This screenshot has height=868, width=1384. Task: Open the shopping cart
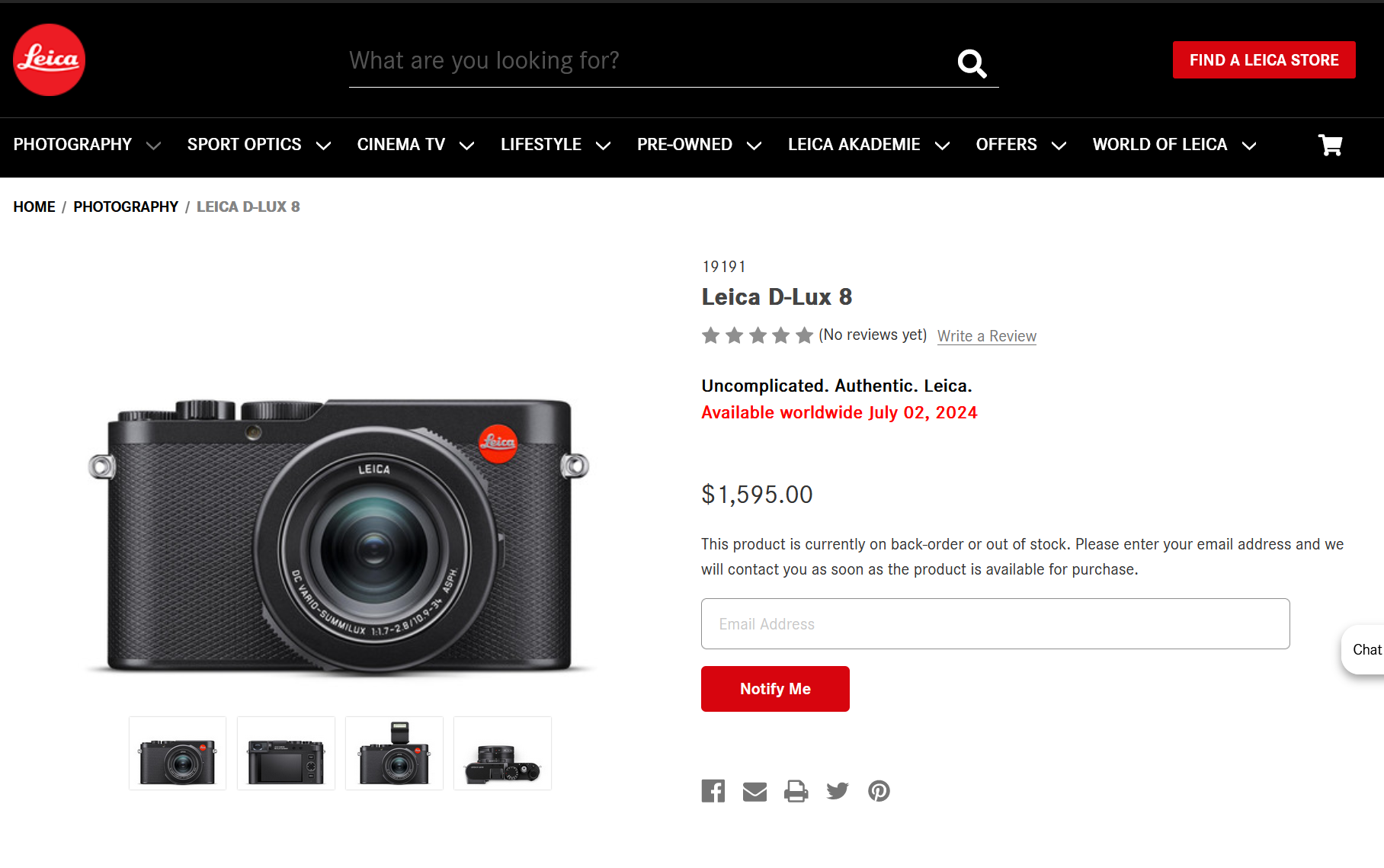pos(1330,145)
